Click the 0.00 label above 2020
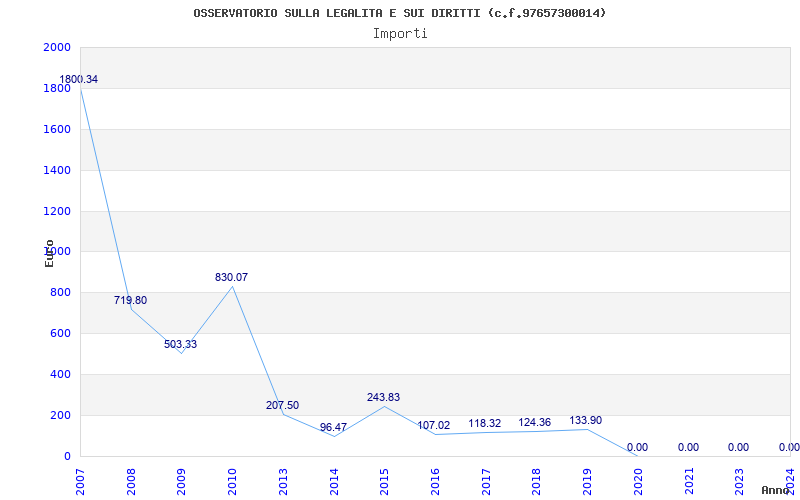The width and height of the screenshot is (800, 500). coord(637,447)
